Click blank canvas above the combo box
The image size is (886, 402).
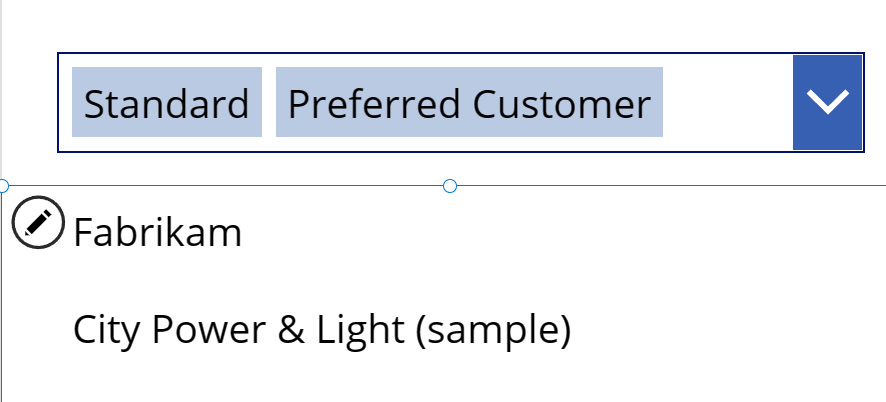443,25
